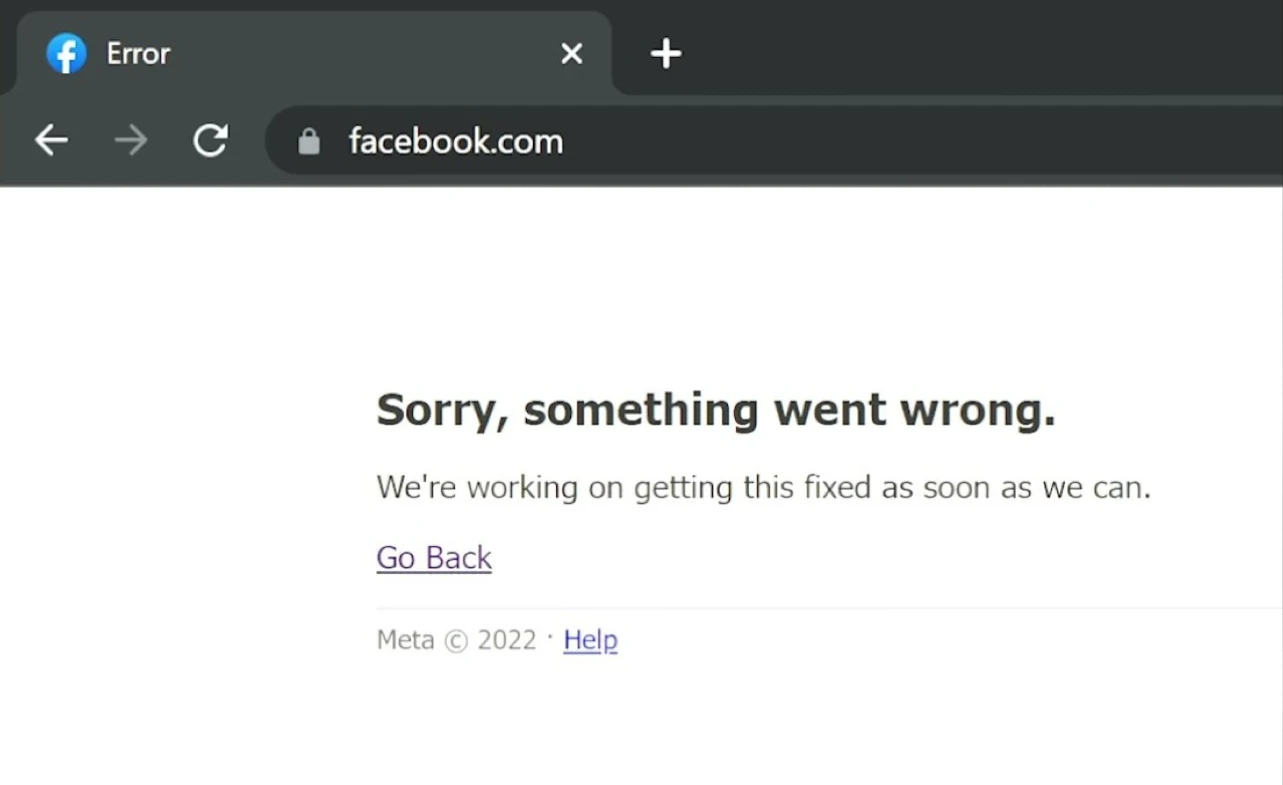Screen dimensions: 1283x785
Task: Reload the facebook.com page
Action: pyautogui.click(x=210, y=141)
